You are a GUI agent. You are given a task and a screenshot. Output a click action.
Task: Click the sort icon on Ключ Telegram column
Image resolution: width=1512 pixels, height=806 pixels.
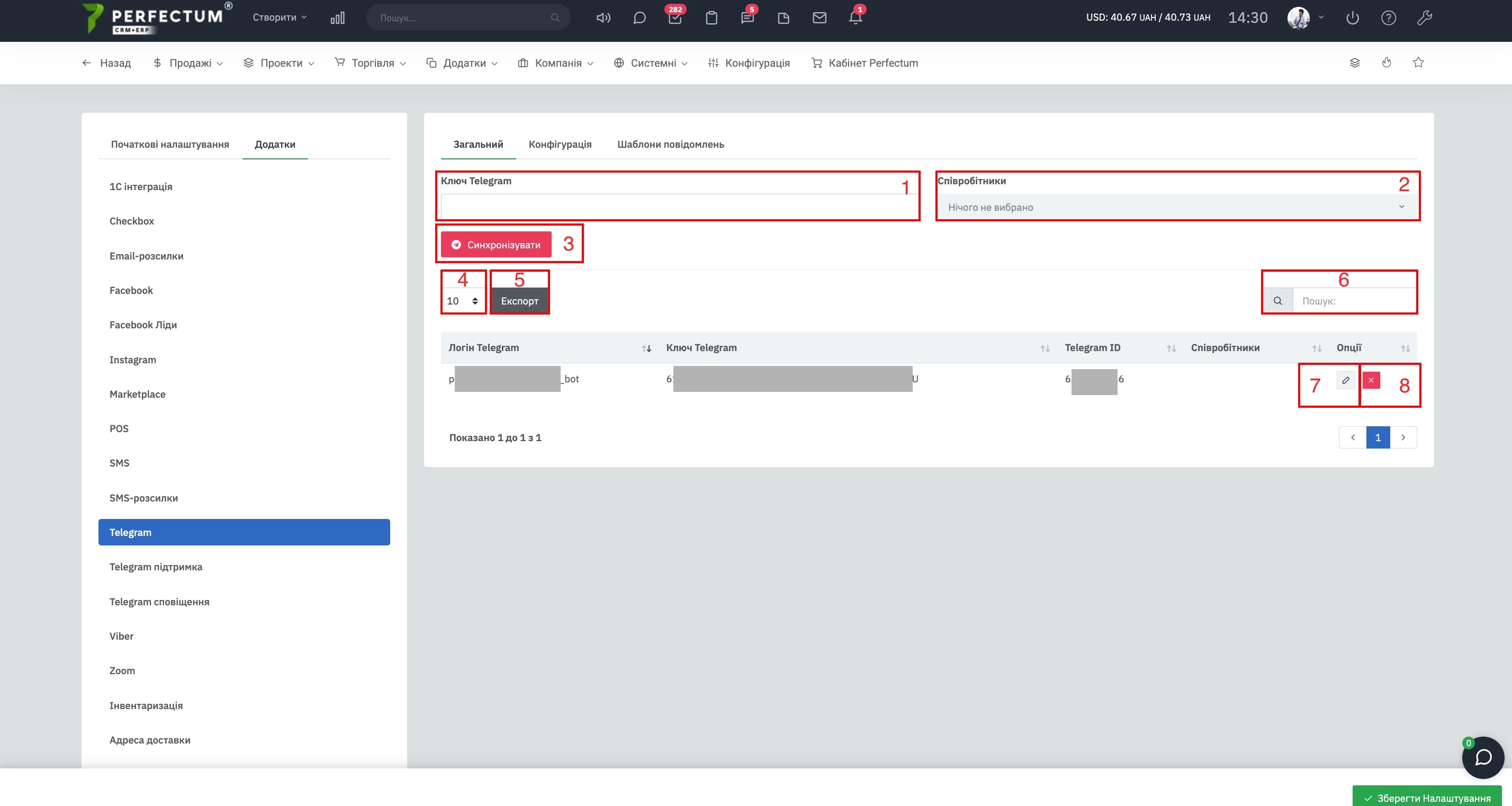pos(1043,347)
